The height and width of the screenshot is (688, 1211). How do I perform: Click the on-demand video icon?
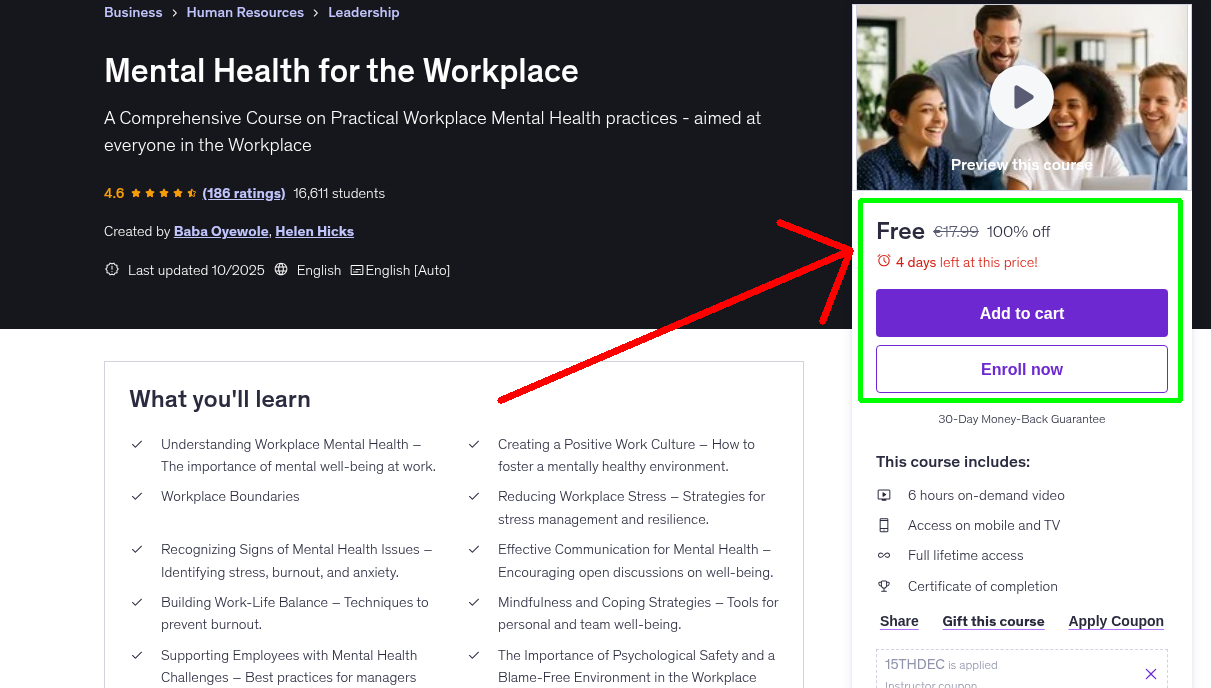884,495
